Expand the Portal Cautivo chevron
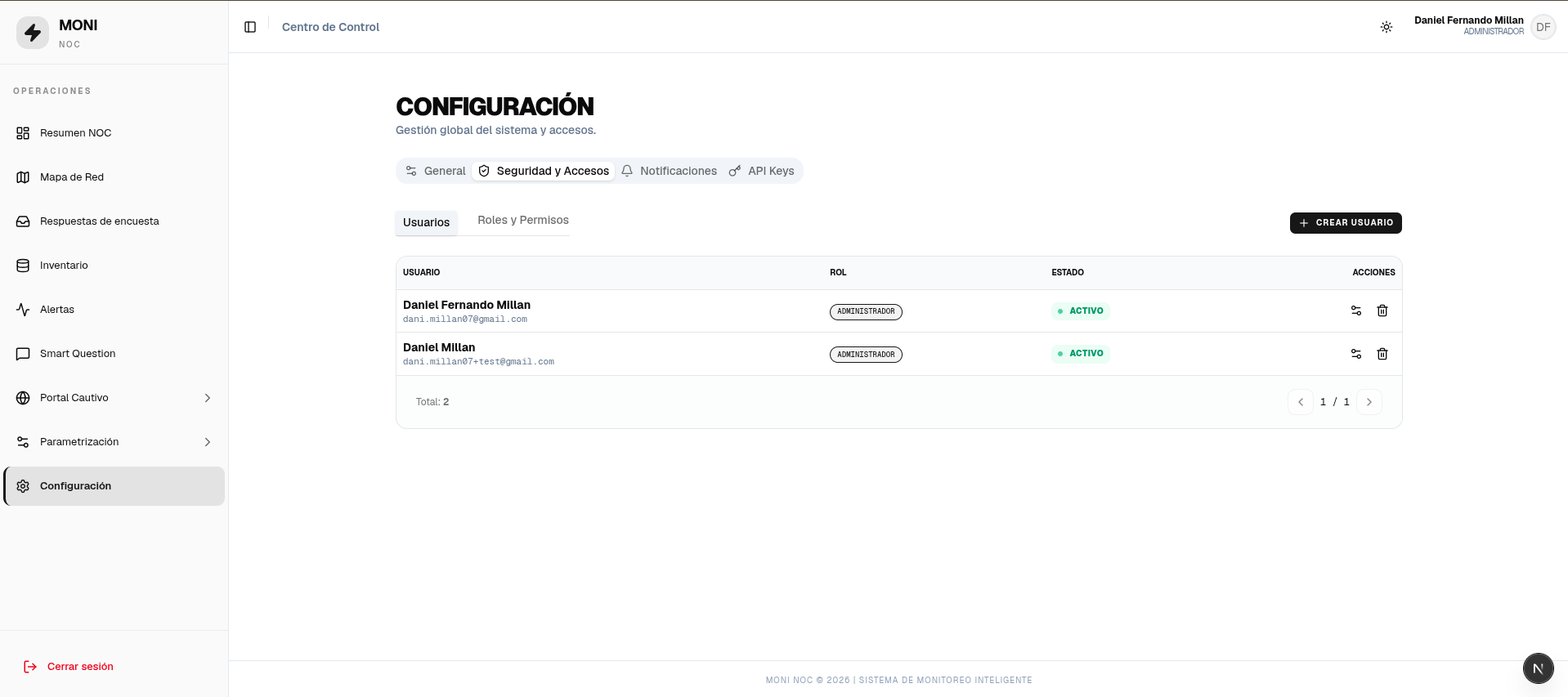The height and width of the screenshot is (697, 1568). pos(208,398)
